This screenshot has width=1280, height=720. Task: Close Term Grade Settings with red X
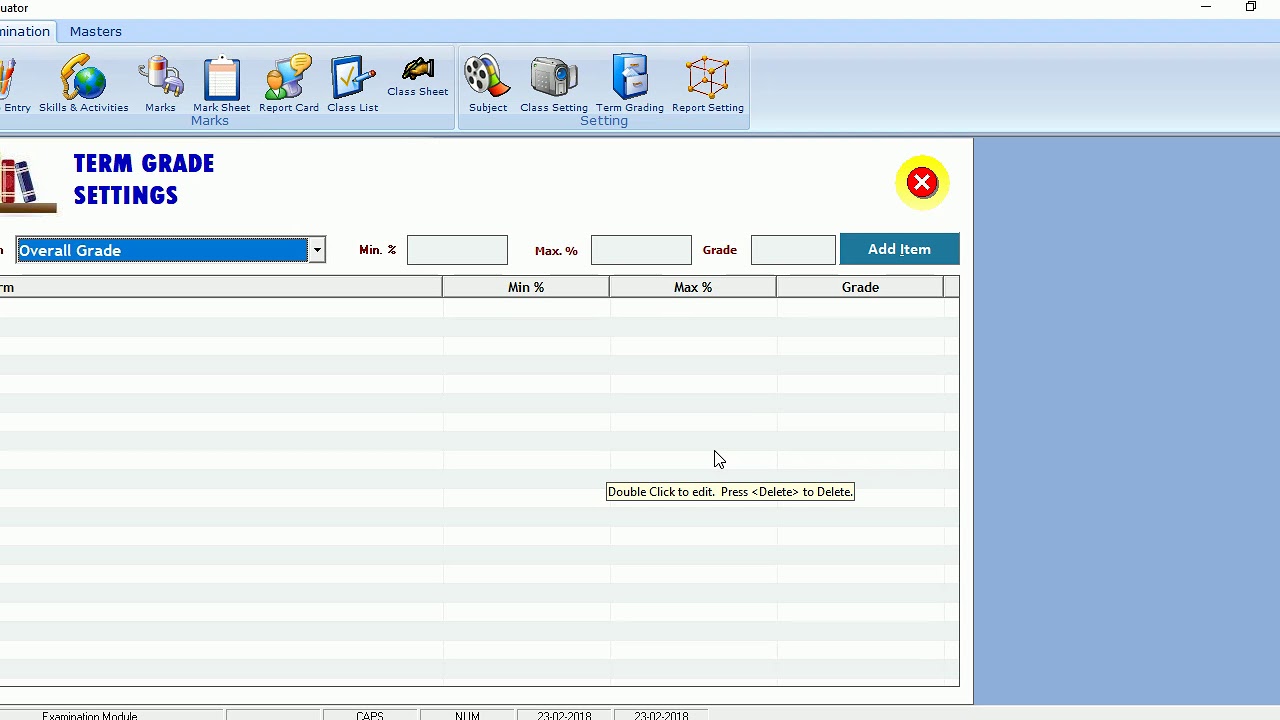(922, 182)
